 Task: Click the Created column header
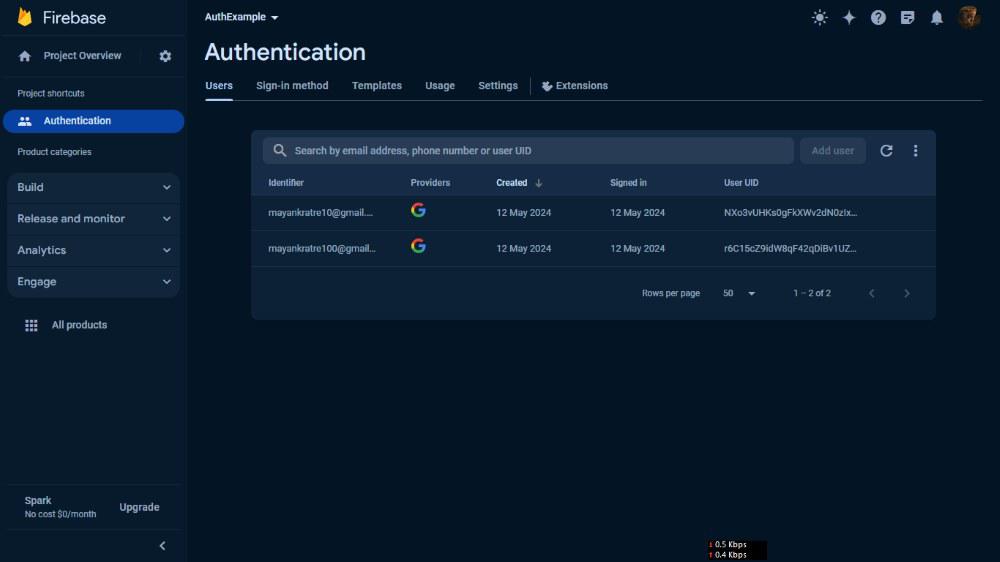click(x=511, y=183)
